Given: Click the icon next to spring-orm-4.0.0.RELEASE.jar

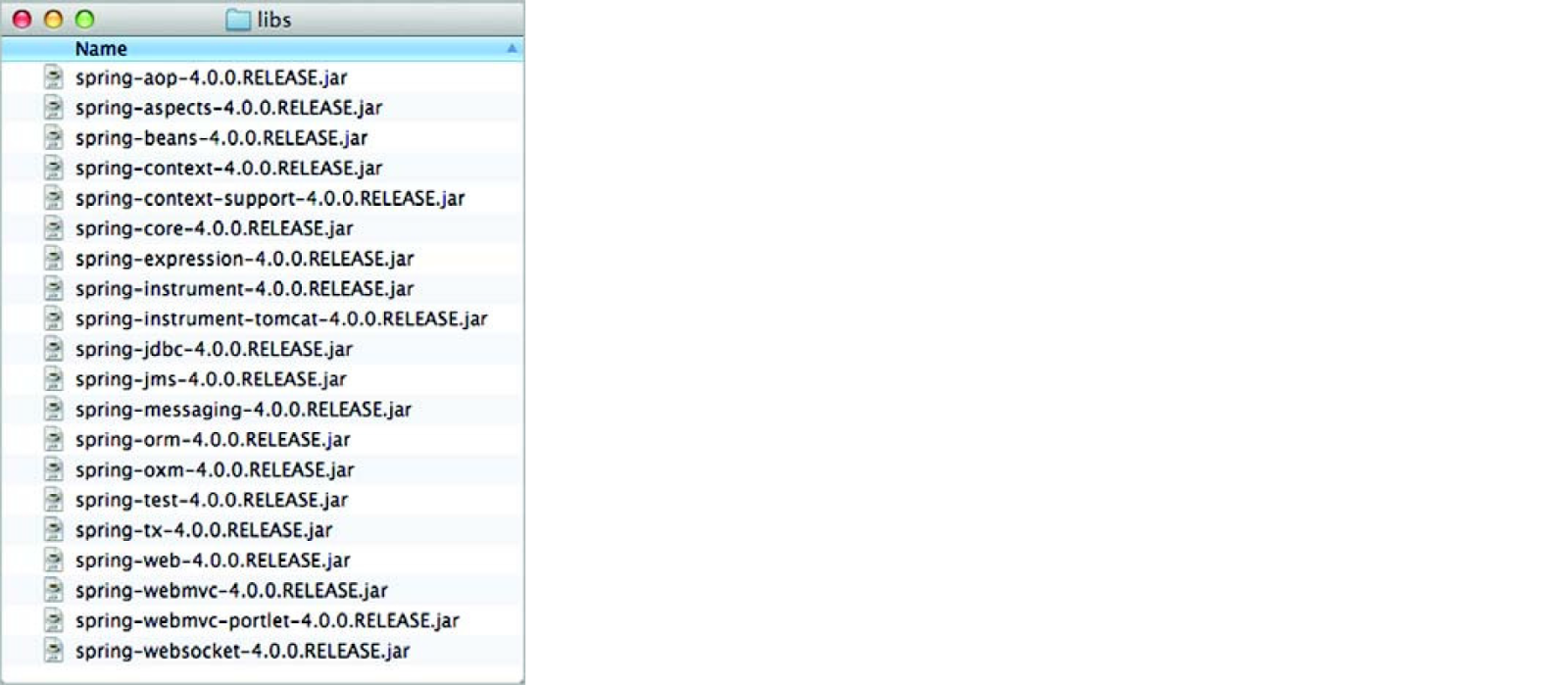Looking at the screenshot, I should 54,439.
